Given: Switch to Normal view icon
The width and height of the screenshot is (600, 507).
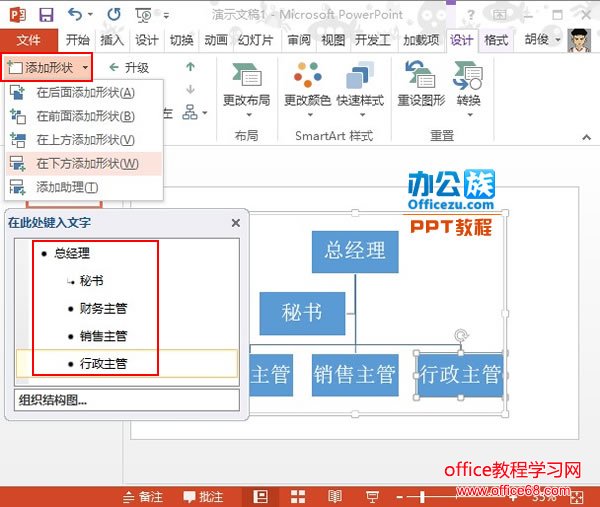Looking at the screenshot, I should 261,497.
